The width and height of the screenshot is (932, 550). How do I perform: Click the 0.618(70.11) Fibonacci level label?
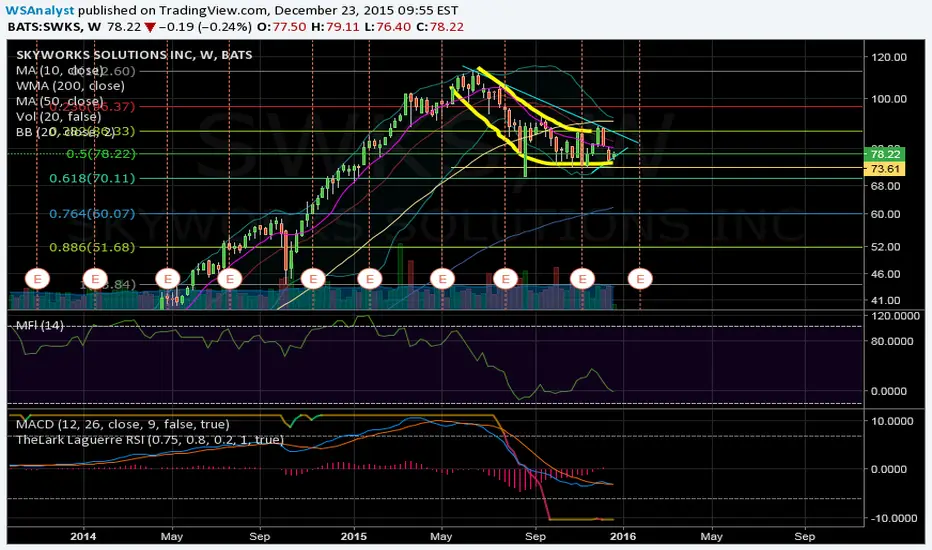tap(92, 178)
